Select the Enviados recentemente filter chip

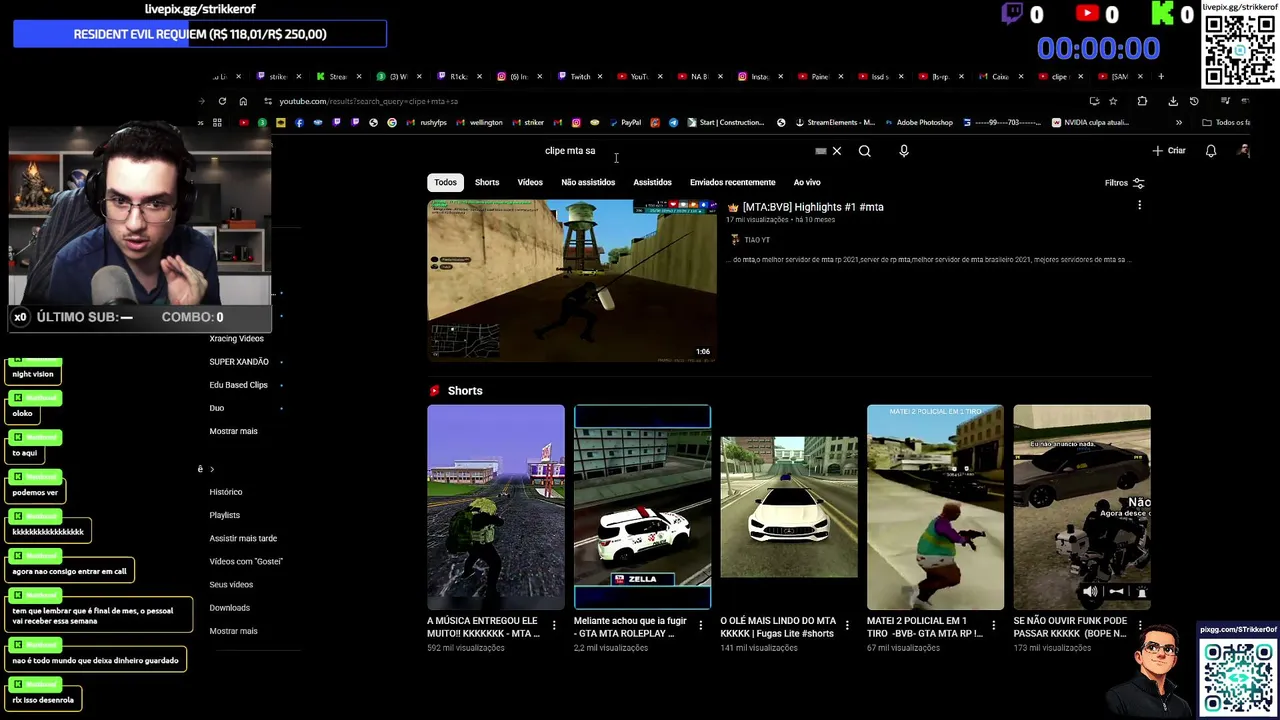[732, 182]
